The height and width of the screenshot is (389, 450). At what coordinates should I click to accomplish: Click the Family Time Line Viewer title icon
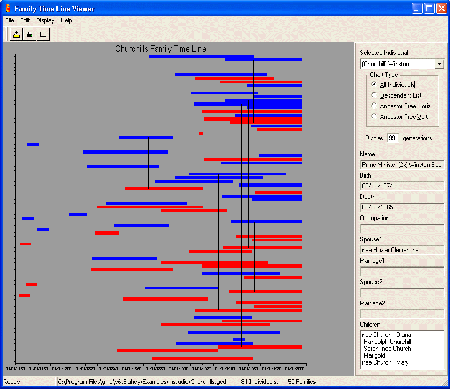[x=8, y=8]
